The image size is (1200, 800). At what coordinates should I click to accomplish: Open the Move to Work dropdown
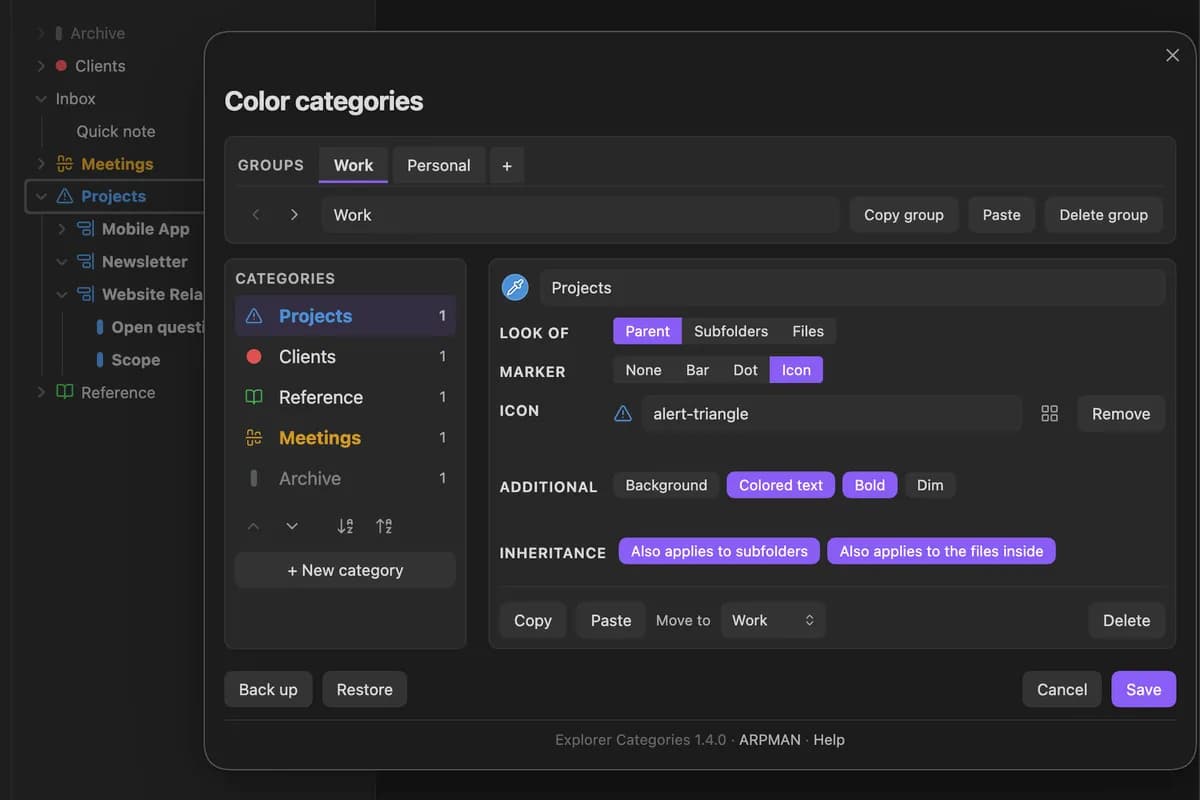point(773,620)
